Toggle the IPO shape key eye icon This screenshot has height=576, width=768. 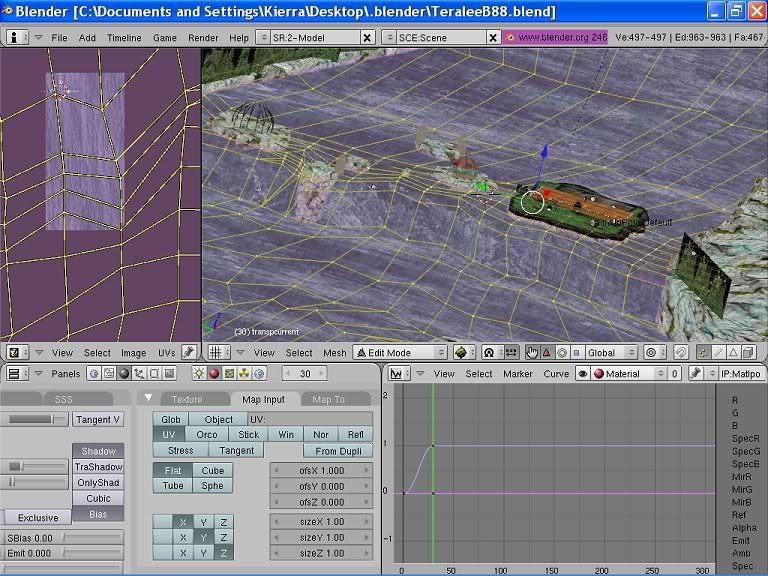point(582,374)
